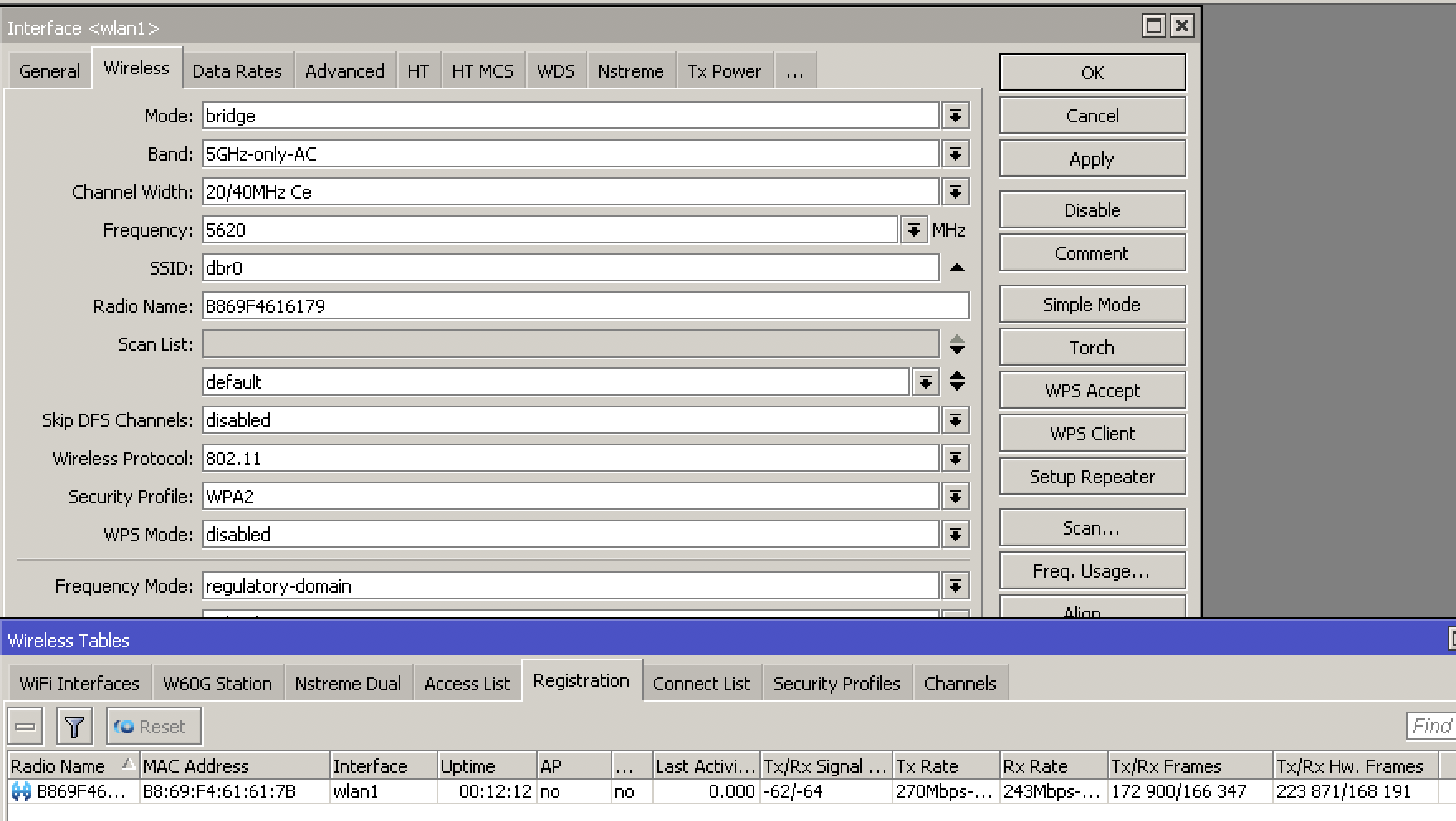Open the default scan list dropdown
Screen dimensions: 1456x821
click(x=925, y=382)
